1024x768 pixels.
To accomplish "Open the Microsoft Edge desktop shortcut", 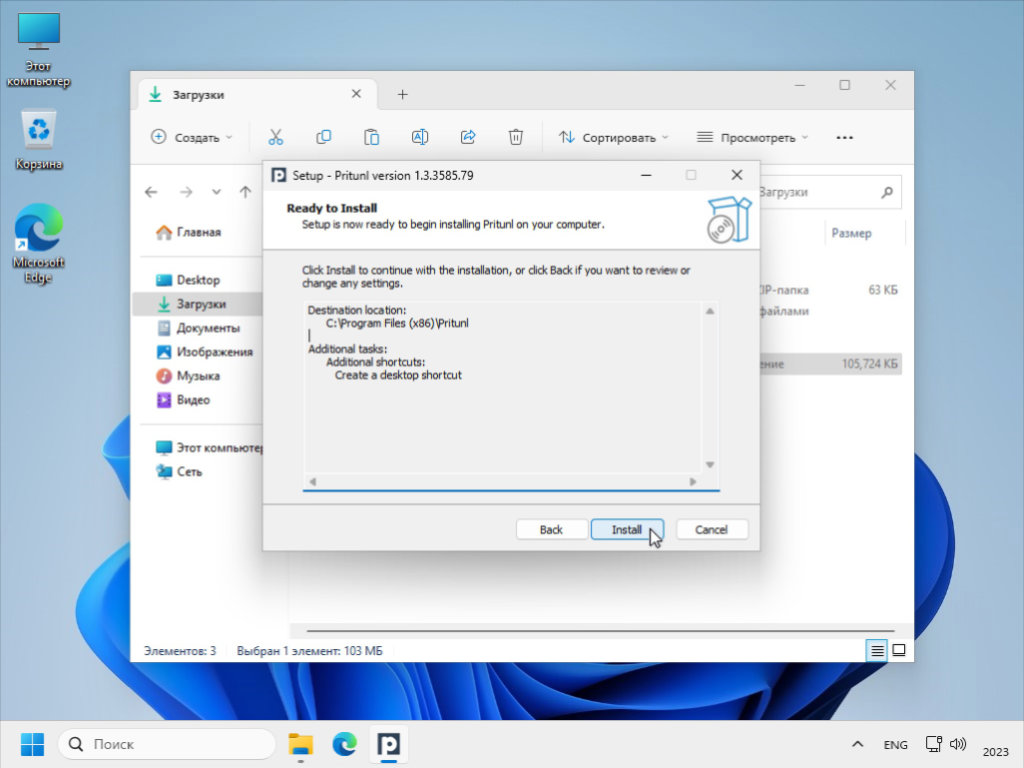I will coord(39,243).
